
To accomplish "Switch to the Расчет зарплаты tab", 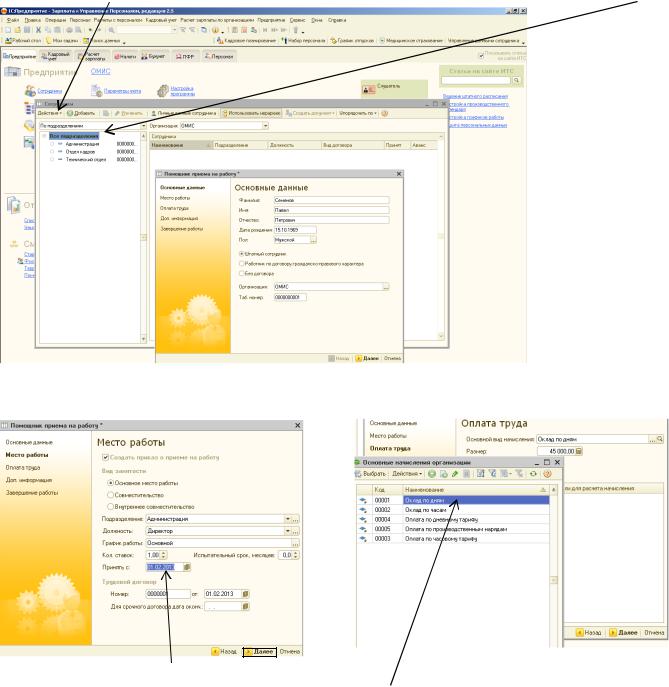I will 92,56.
